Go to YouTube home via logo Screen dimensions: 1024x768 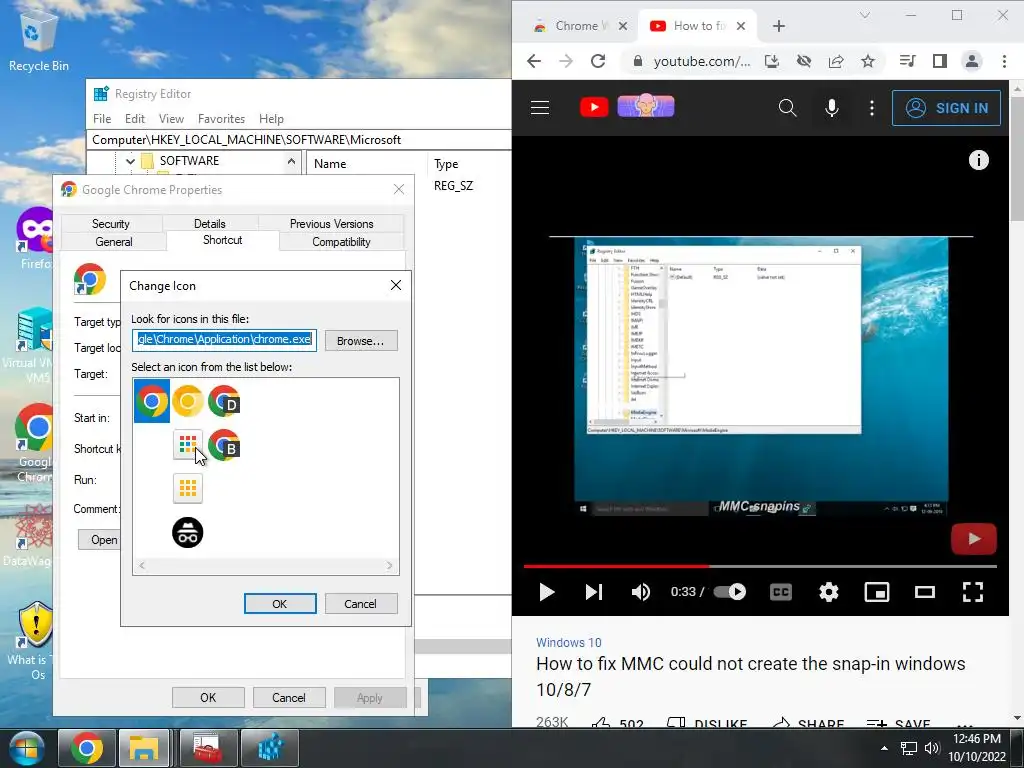tap(594, 107)
